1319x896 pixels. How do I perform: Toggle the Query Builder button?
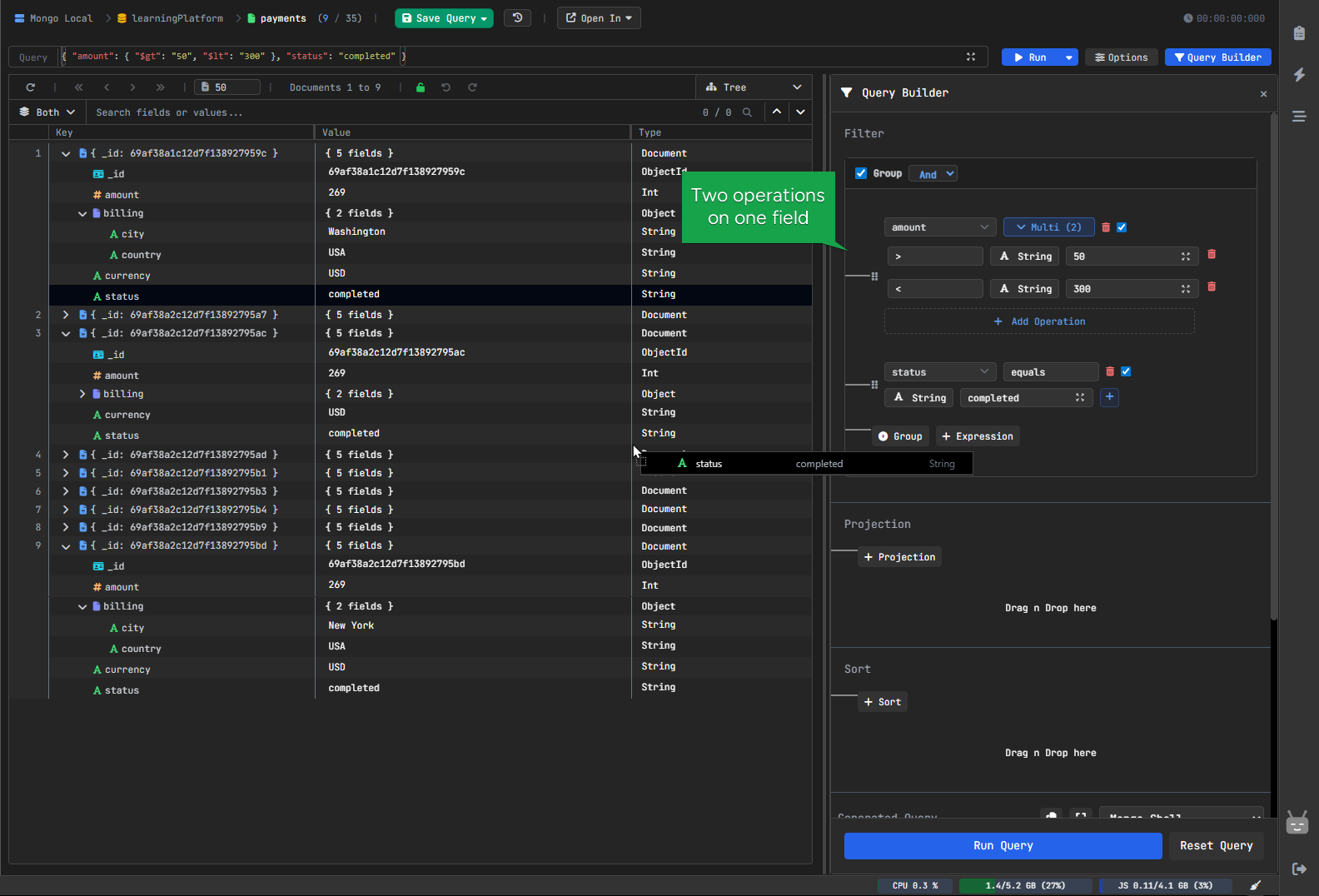click(1217, 57)
